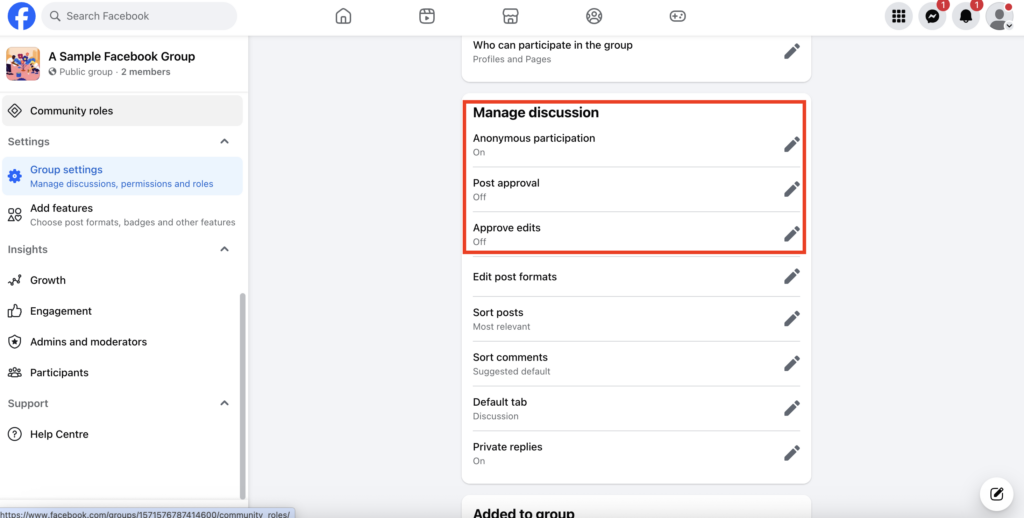Collapse the Settings section
Screen dimensions: 1024x518
(x=225, y=142)
